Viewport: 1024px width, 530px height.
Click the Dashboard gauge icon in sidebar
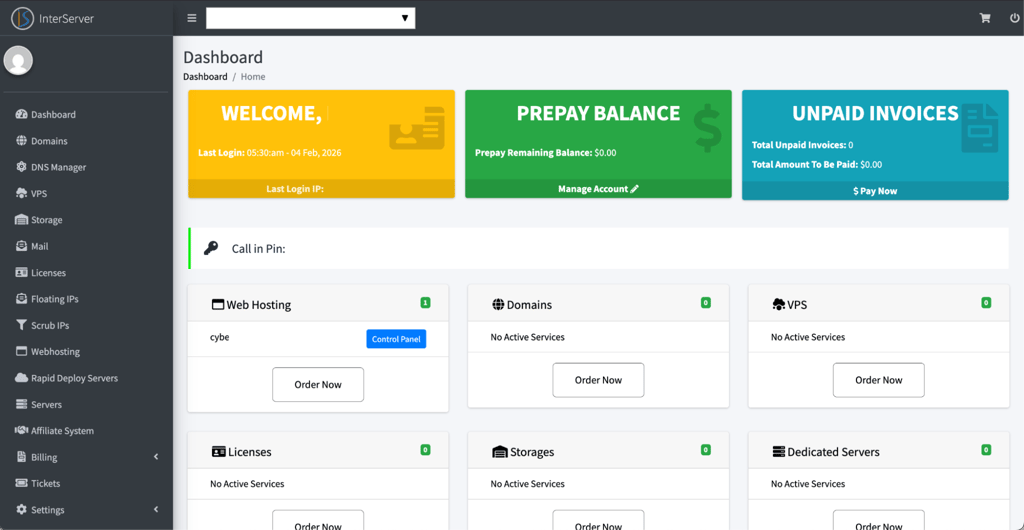[x=21, y=114]
